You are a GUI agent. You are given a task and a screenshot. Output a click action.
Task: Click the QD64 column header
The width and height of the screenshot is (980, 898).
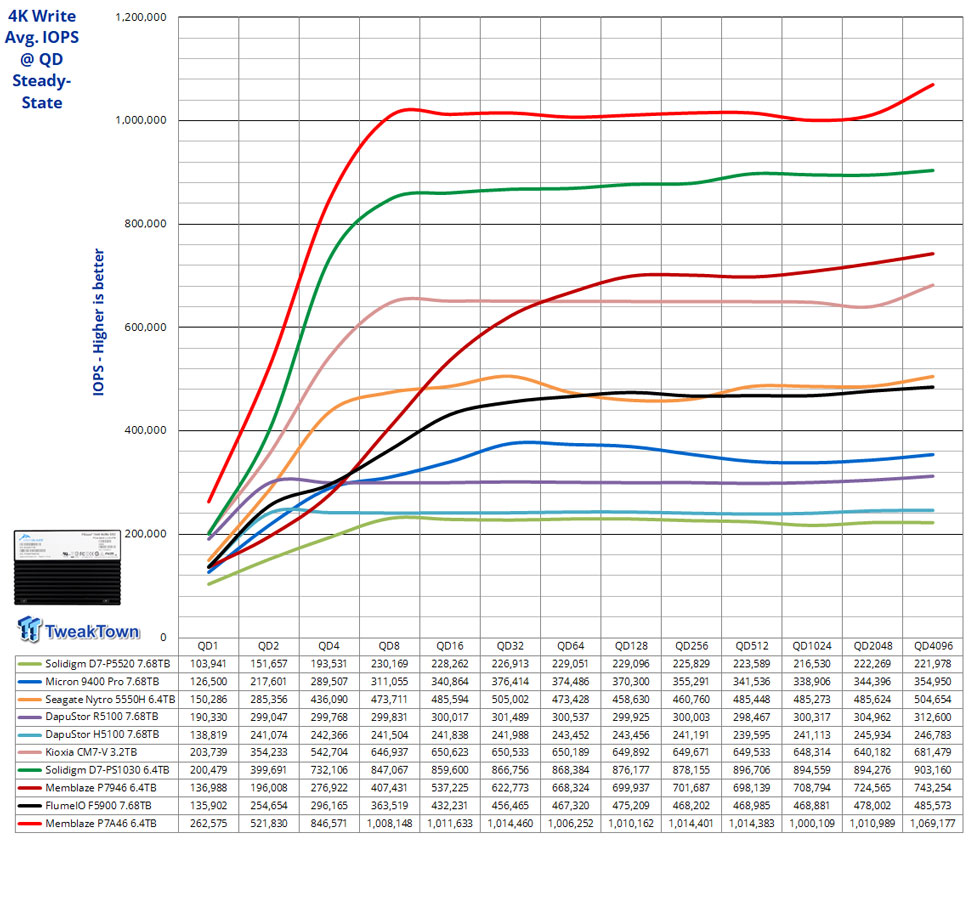tap(571, 646)
